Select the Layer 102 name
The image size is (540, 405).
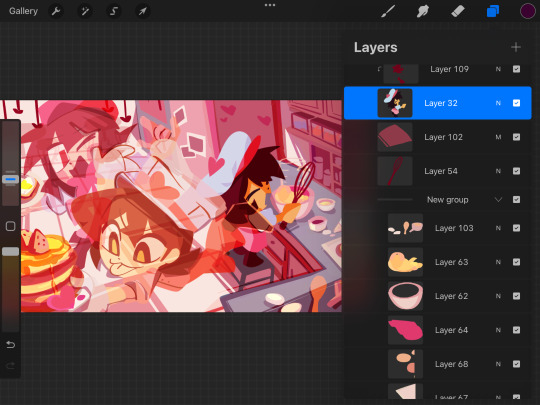[x=443, y=137]
